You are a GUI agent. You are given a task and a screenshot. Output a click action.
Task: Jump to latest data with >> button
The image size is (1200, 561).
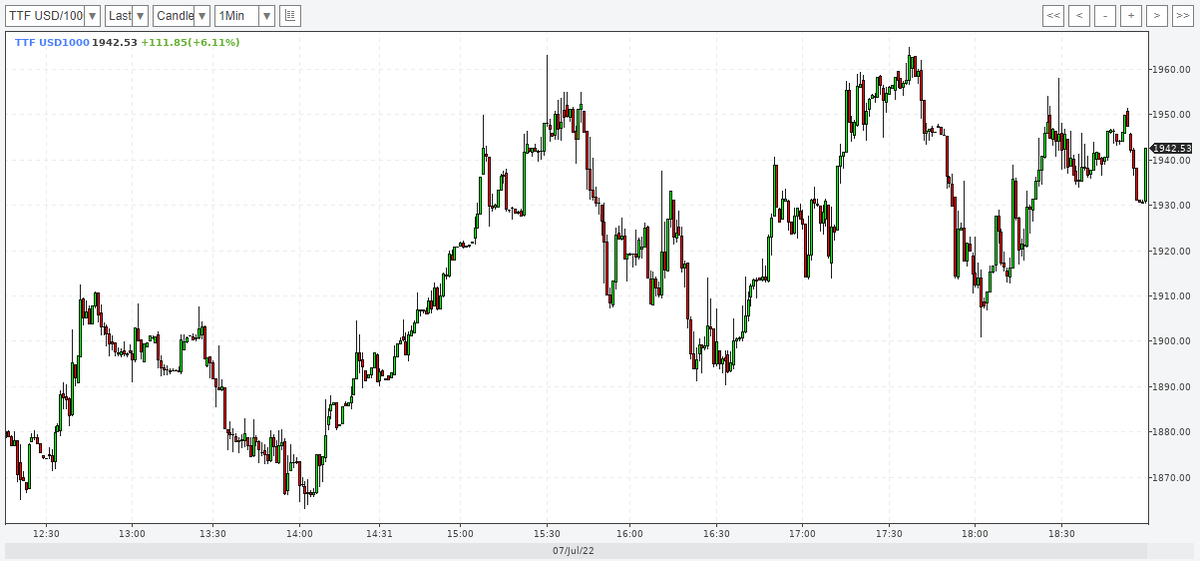click(1183, 16)
